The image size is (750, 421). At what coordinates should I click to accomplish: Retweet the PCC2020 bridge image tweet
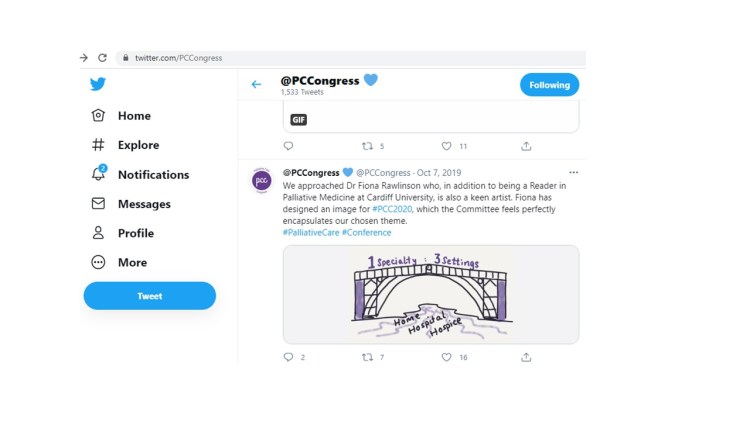(x=367, y=357)
